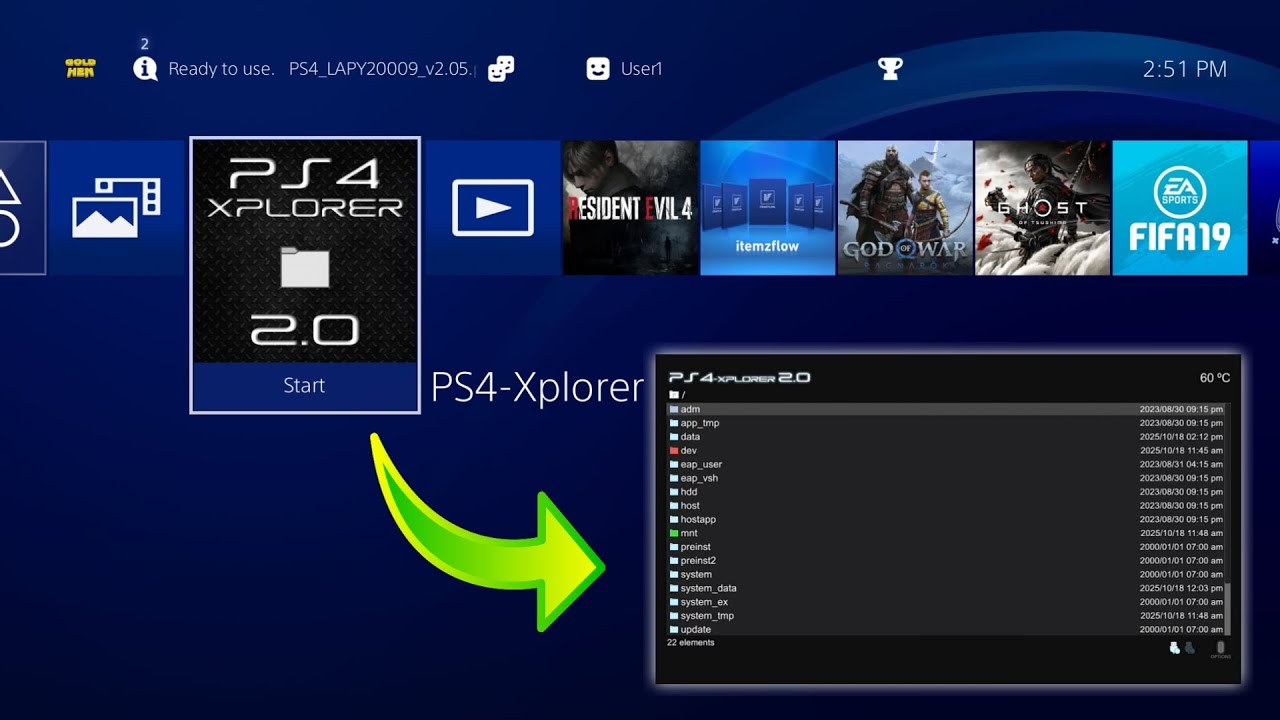The height and width of the screenshot is (720, 1280).
Task: Select the data folder row
Action: pyautogui.click(x=945, y=437)
